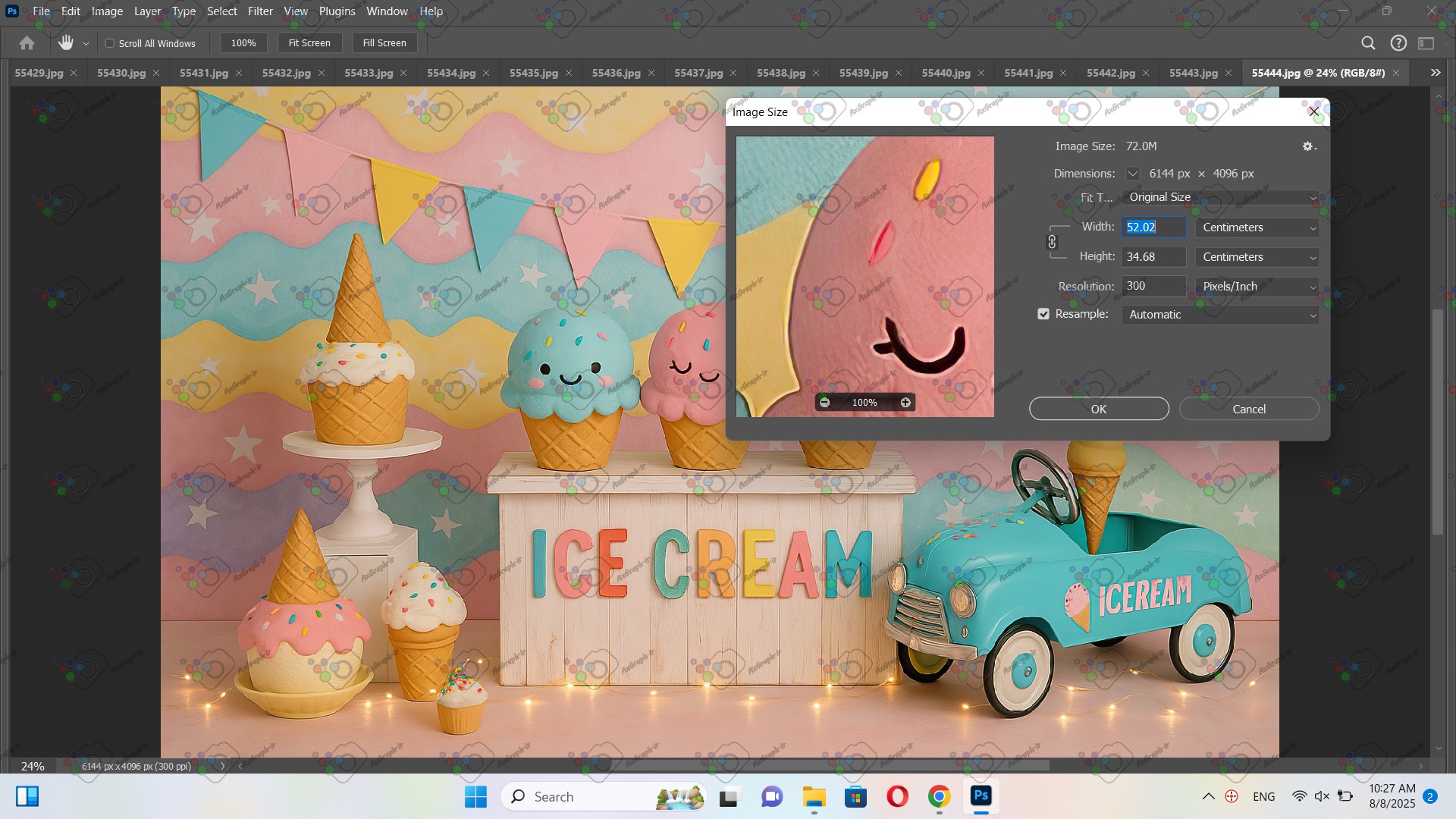Open the workspace switcher icon
Viewport: 1456px width, 819px height.
coord(1426,43)
